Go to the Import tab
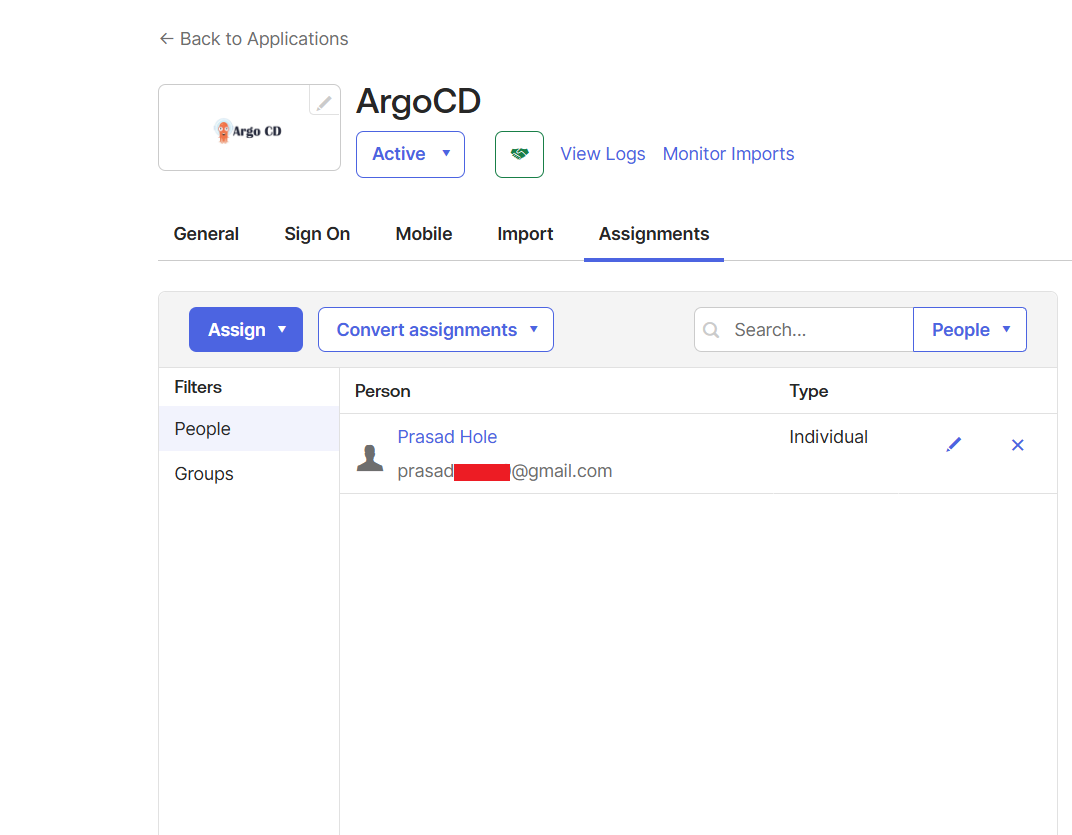 point(525,234)
